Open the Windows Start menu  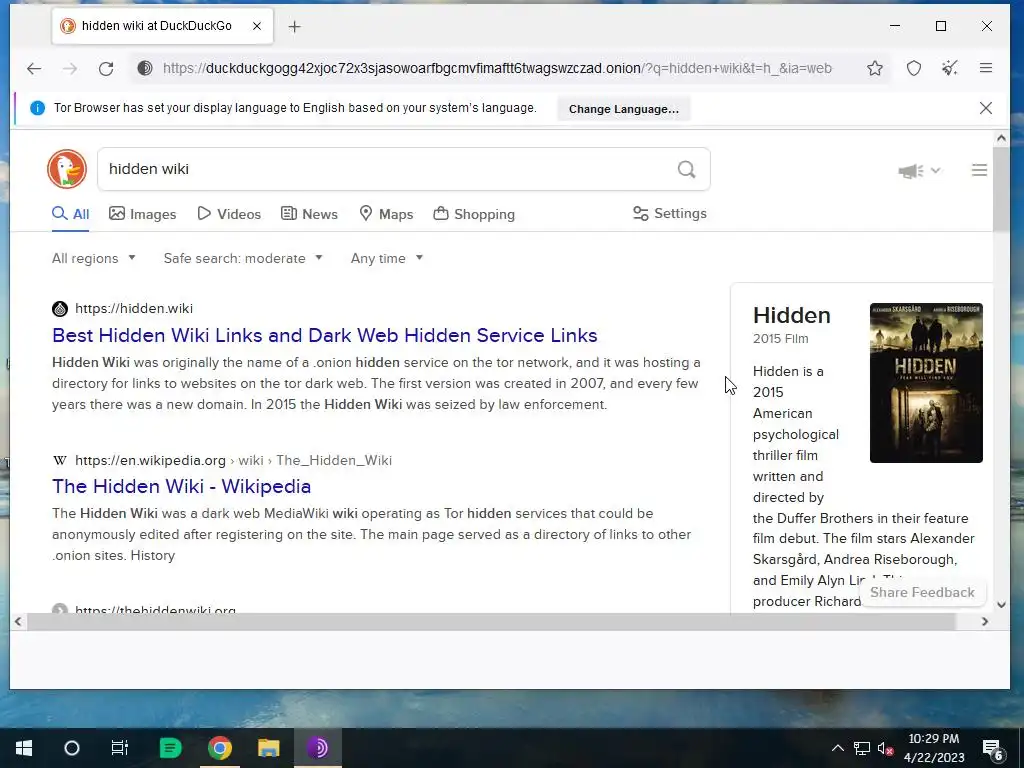coord(24,748)
